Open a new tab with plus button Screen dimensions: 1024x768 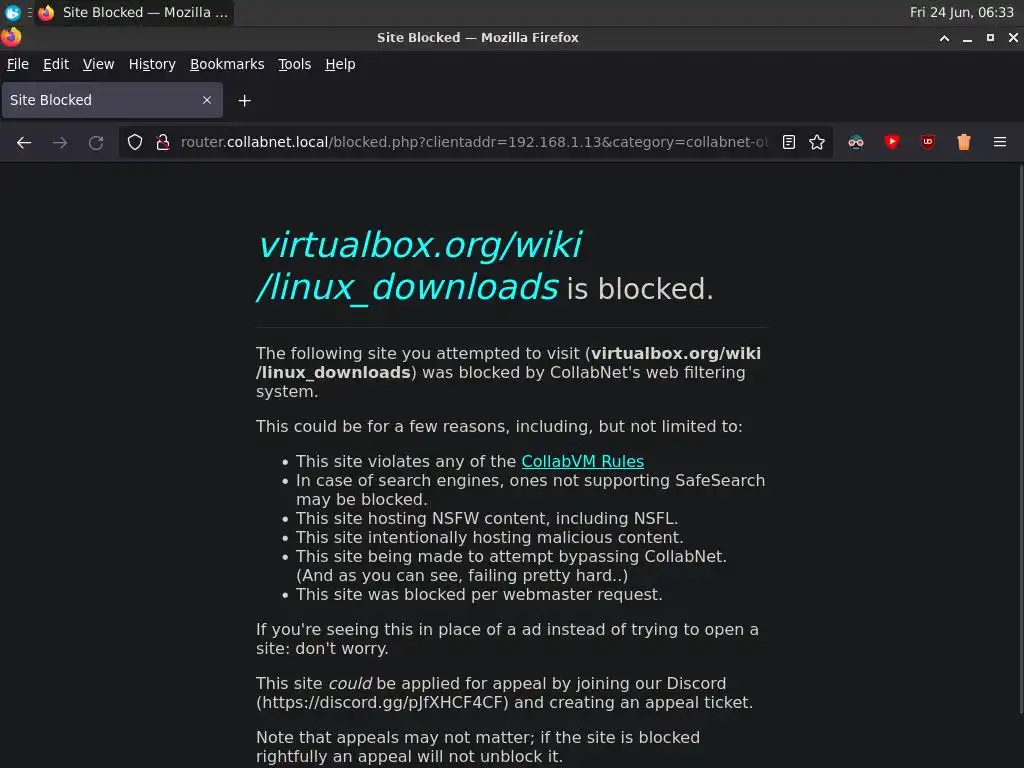pyautogui.click(x=244, y=101)
